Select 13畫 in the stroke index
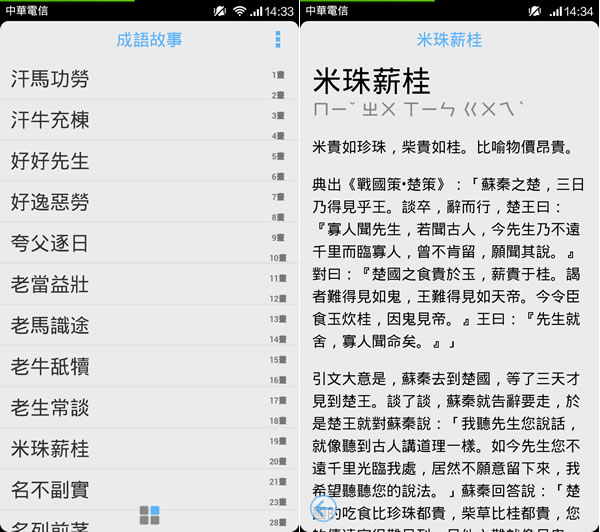Viewport: 600px width, 532px height. [278, 319]
